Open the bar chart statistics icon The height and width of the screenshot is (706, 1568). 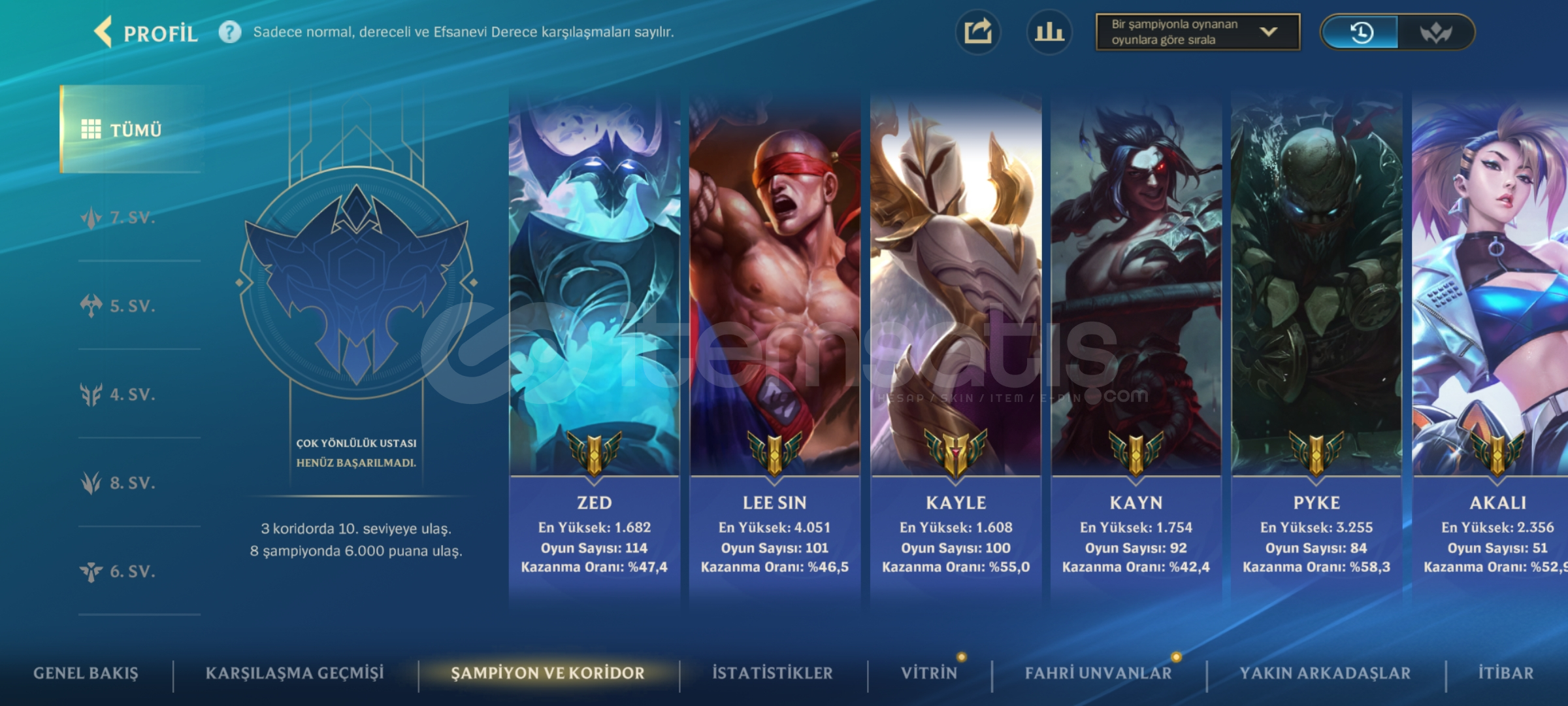(1049, 32)
